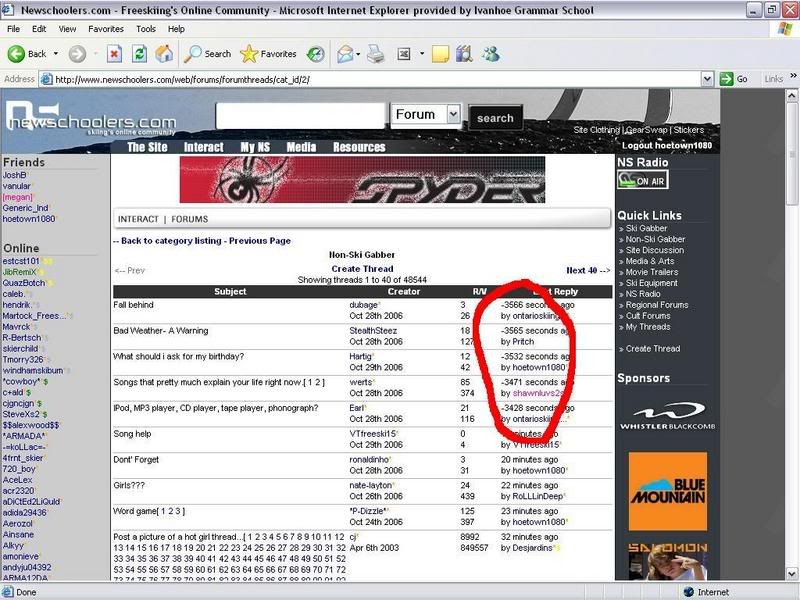The image size is (800, 600).
Task: Click the page vertical scrollbar down arrow
Action: tap(791, 576)
